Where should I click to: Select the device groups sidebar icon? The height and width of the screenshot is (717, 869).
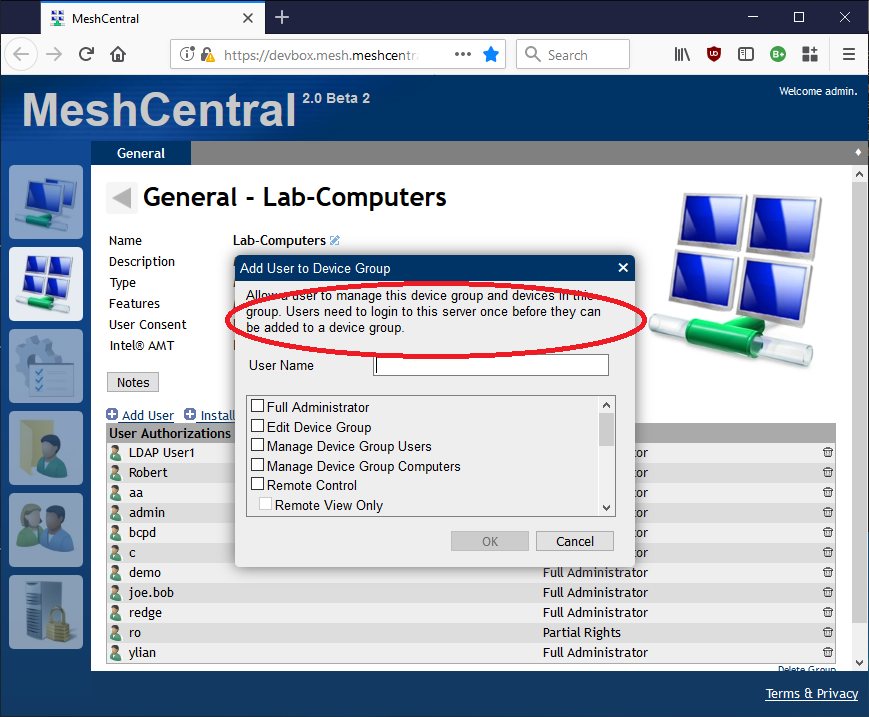coord(45,284)
